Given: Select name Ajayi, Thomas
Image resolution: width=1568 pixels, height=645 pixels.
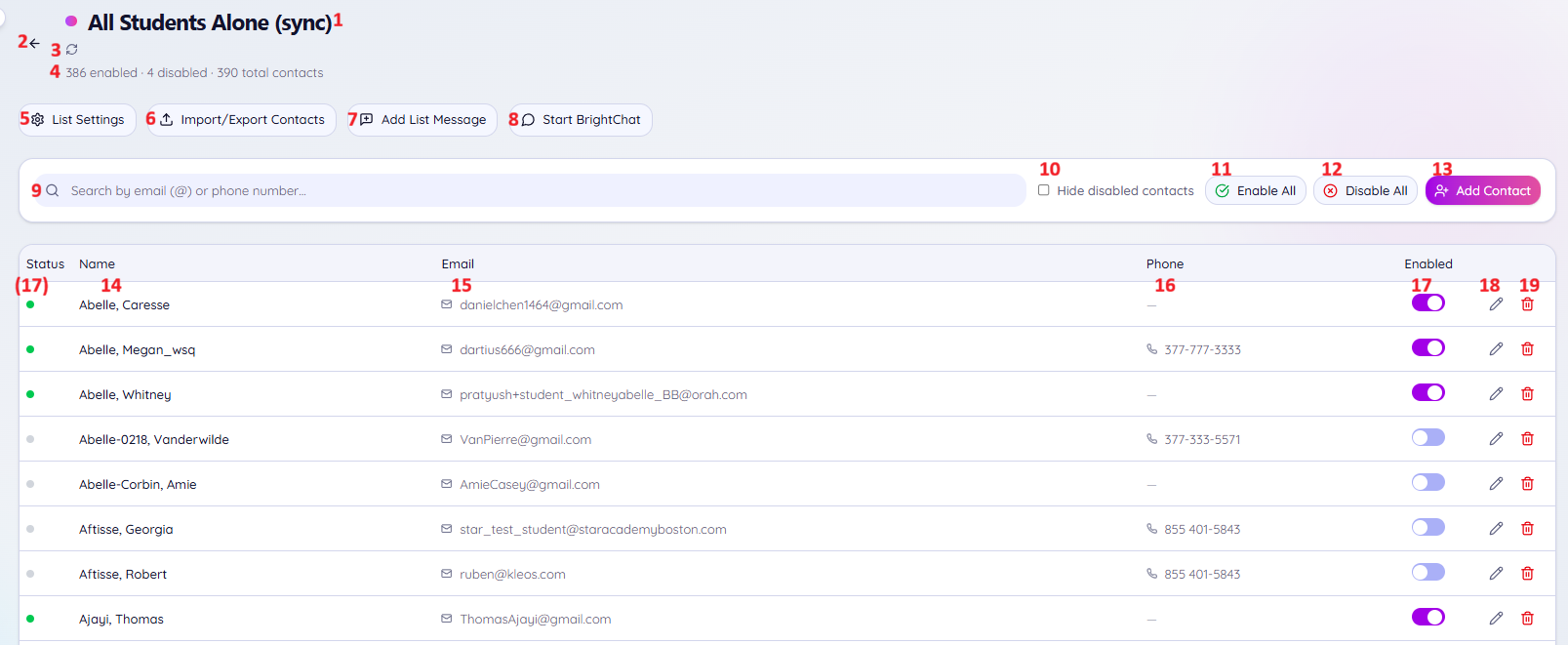Looking at the screenshot, I should pyautogui.click(x=121, y=619).
